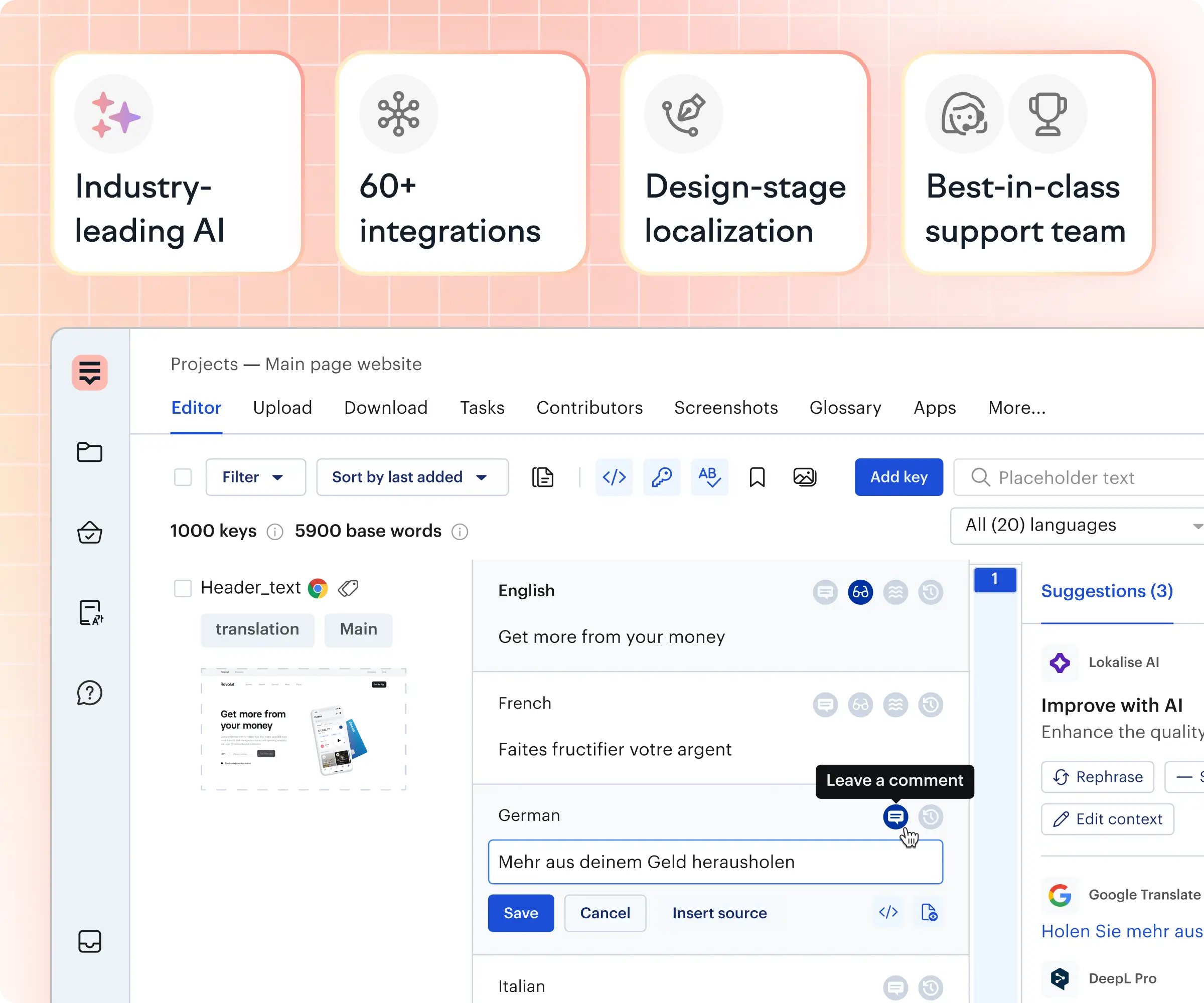This screenshot has width=1204, height=1003.
Task: Open the More... tab menu
Action: 1017,408
